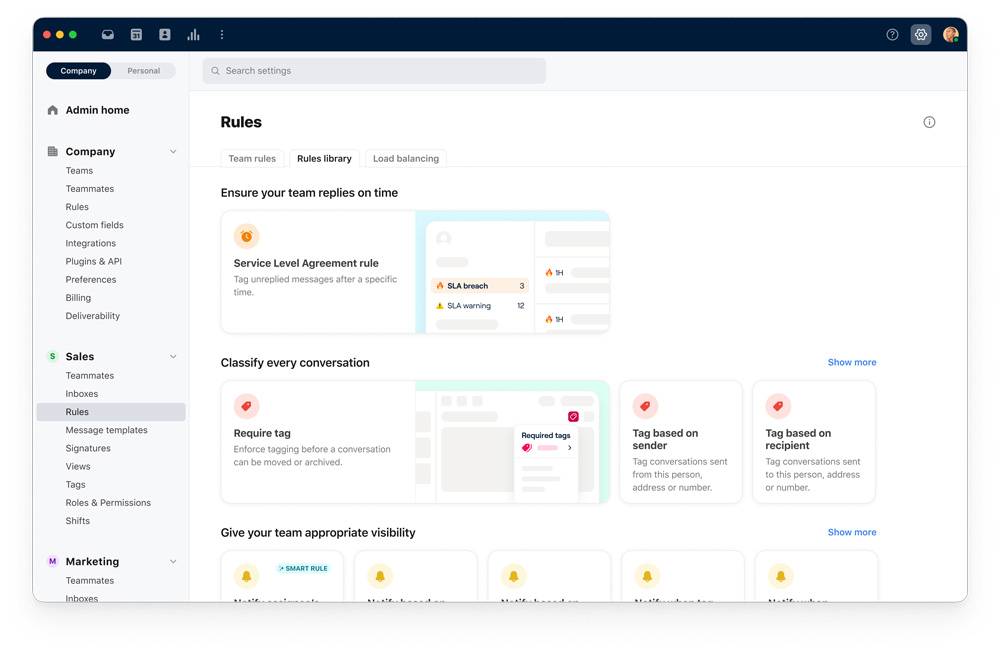Click the SLA warning row in preview
1000x650 pixels.
pos(480,306)
